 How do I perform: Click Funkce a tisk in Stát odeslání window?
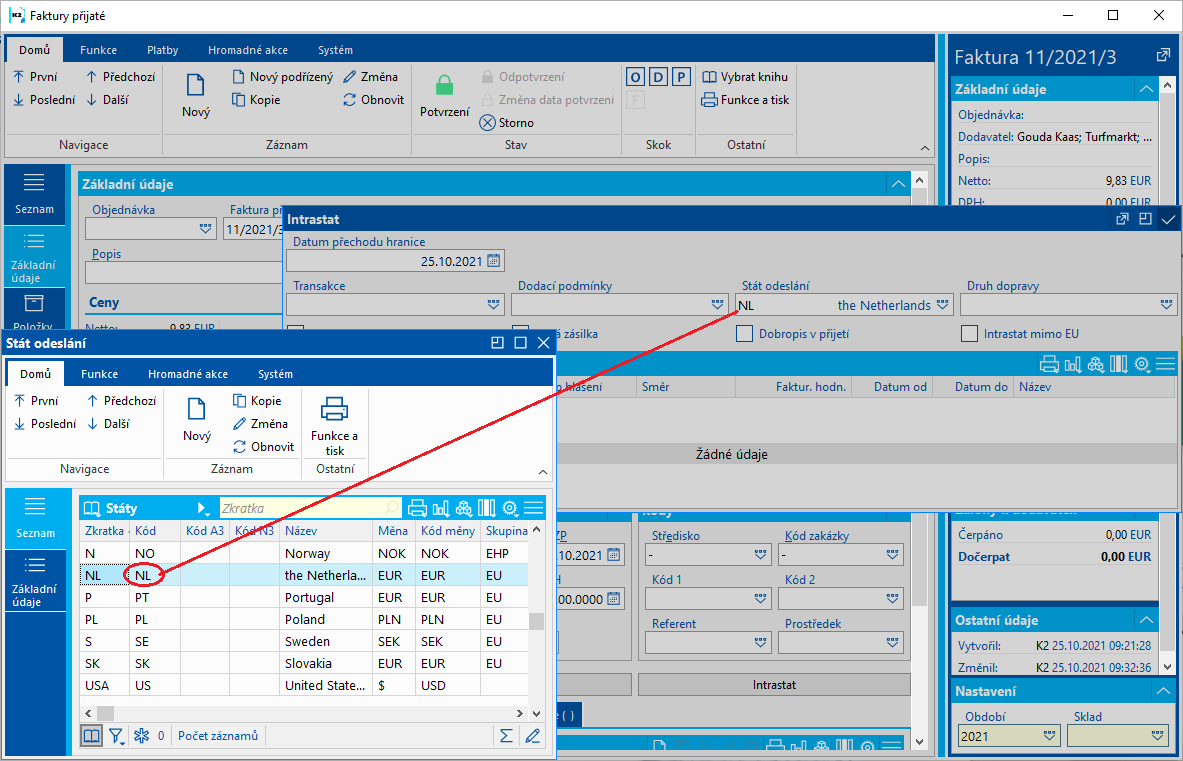tap(334, 425)
